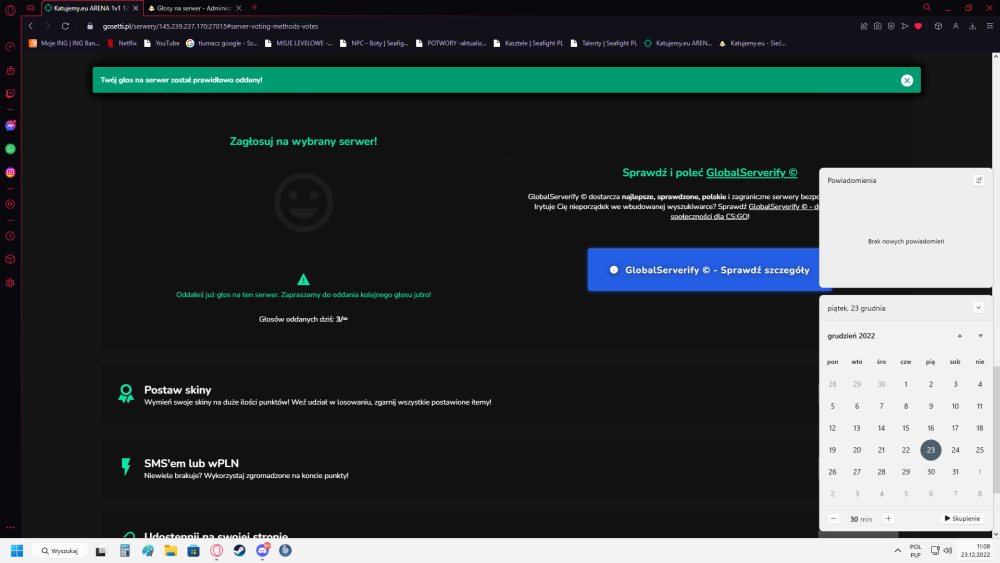Click the gosetti.pl address bar

pos(210,26)
